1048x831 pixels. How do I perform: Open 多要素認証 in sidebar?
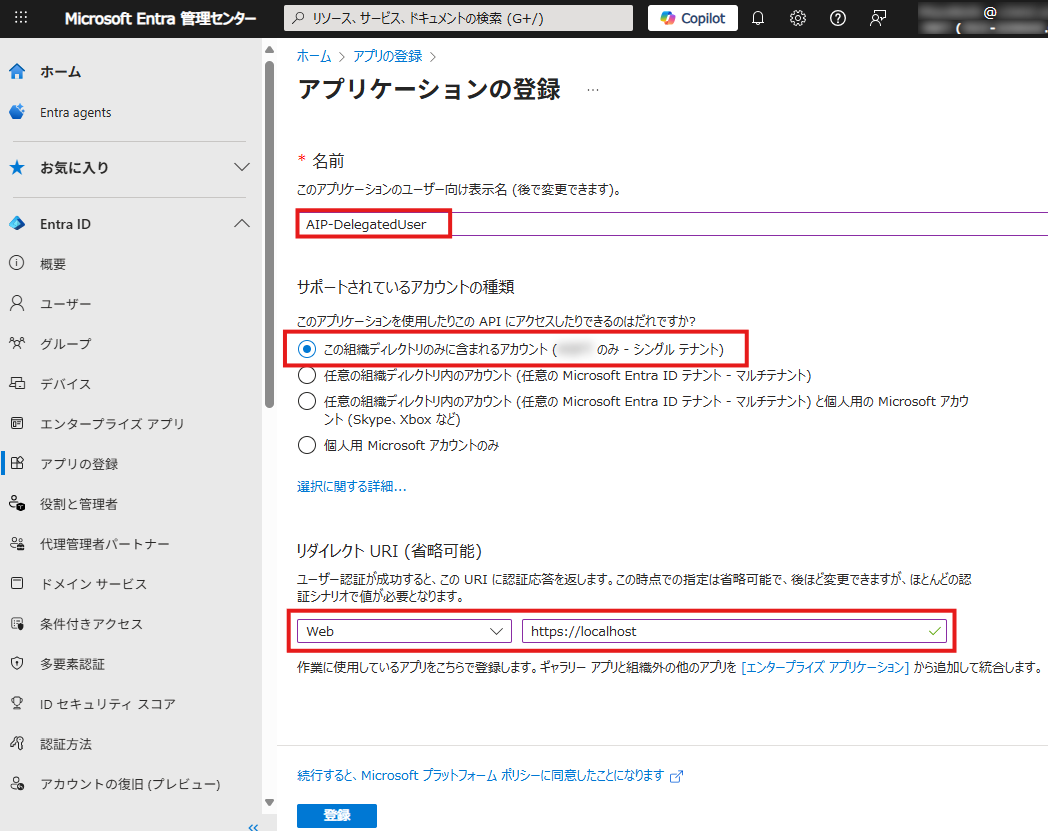pos(72,665)
